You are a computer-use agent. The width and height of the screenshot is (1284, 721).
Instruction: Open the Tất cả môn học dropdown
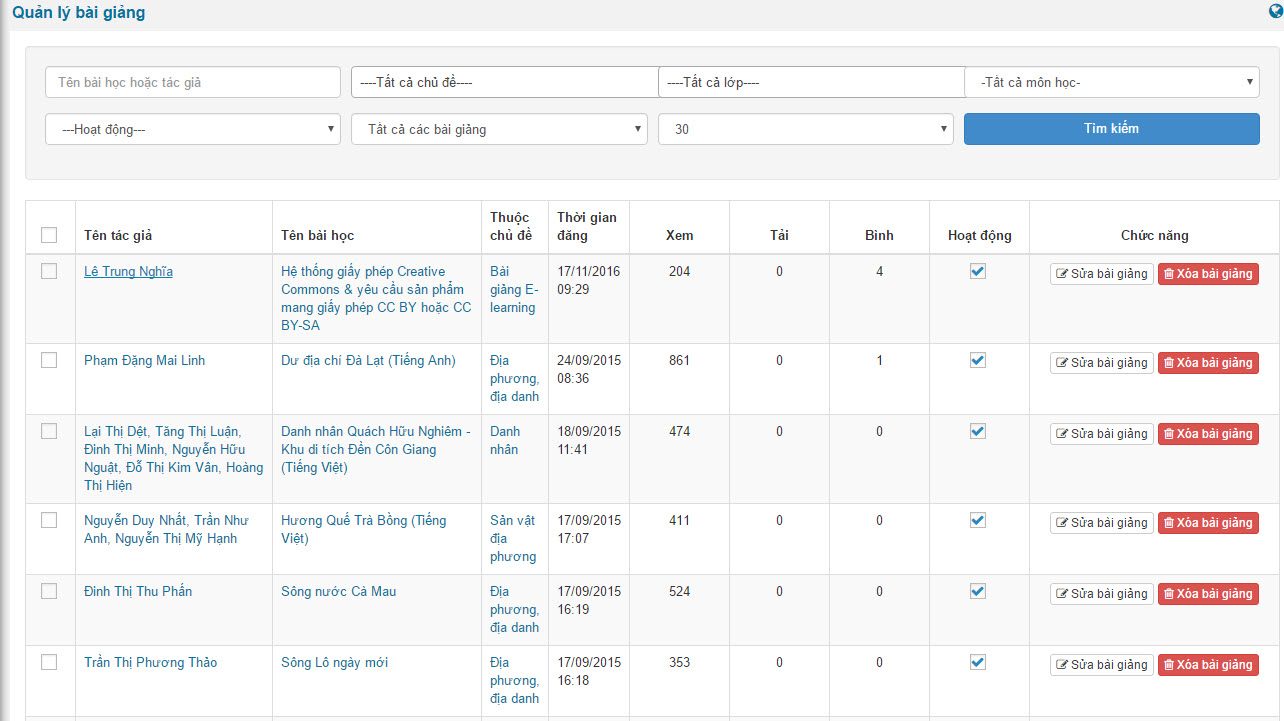(1111, 82)
